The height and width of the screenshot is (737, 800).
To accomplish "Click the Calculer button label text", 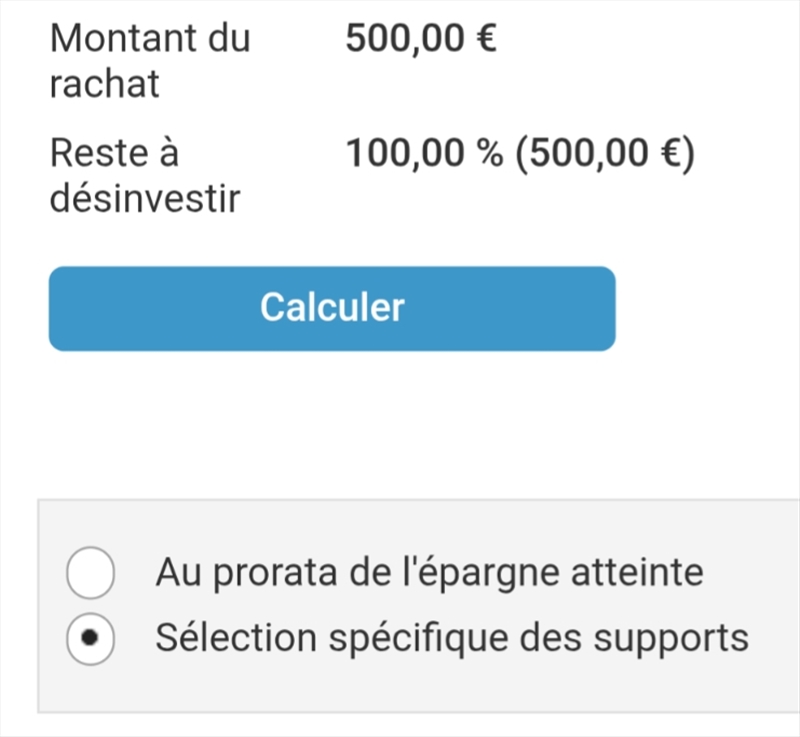I will pos(331,308).
